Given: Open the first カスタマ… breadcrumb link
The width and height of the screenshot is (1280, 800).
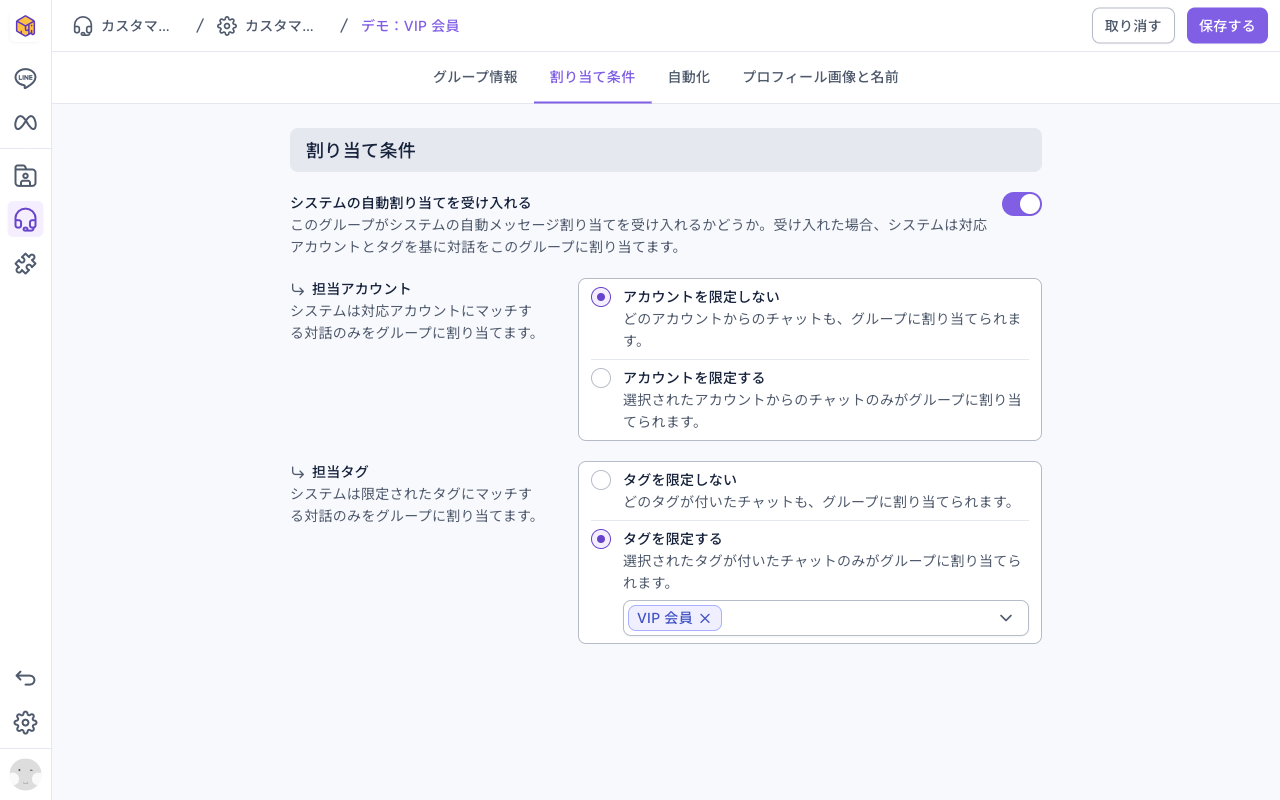Looking at the screenshot, I should pyautogui.click(x=135, y=26).
